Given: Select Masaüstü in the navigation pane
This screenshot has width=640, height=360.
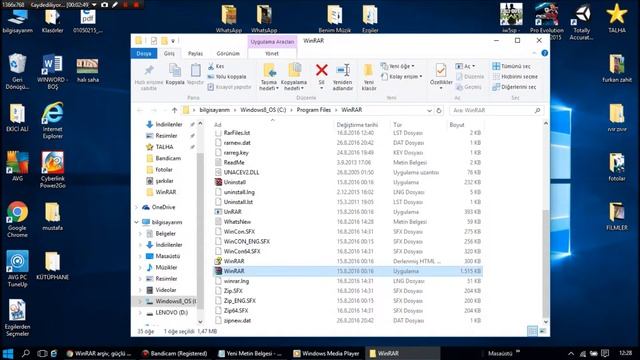Looking at the screenshot, I should 167,256.
